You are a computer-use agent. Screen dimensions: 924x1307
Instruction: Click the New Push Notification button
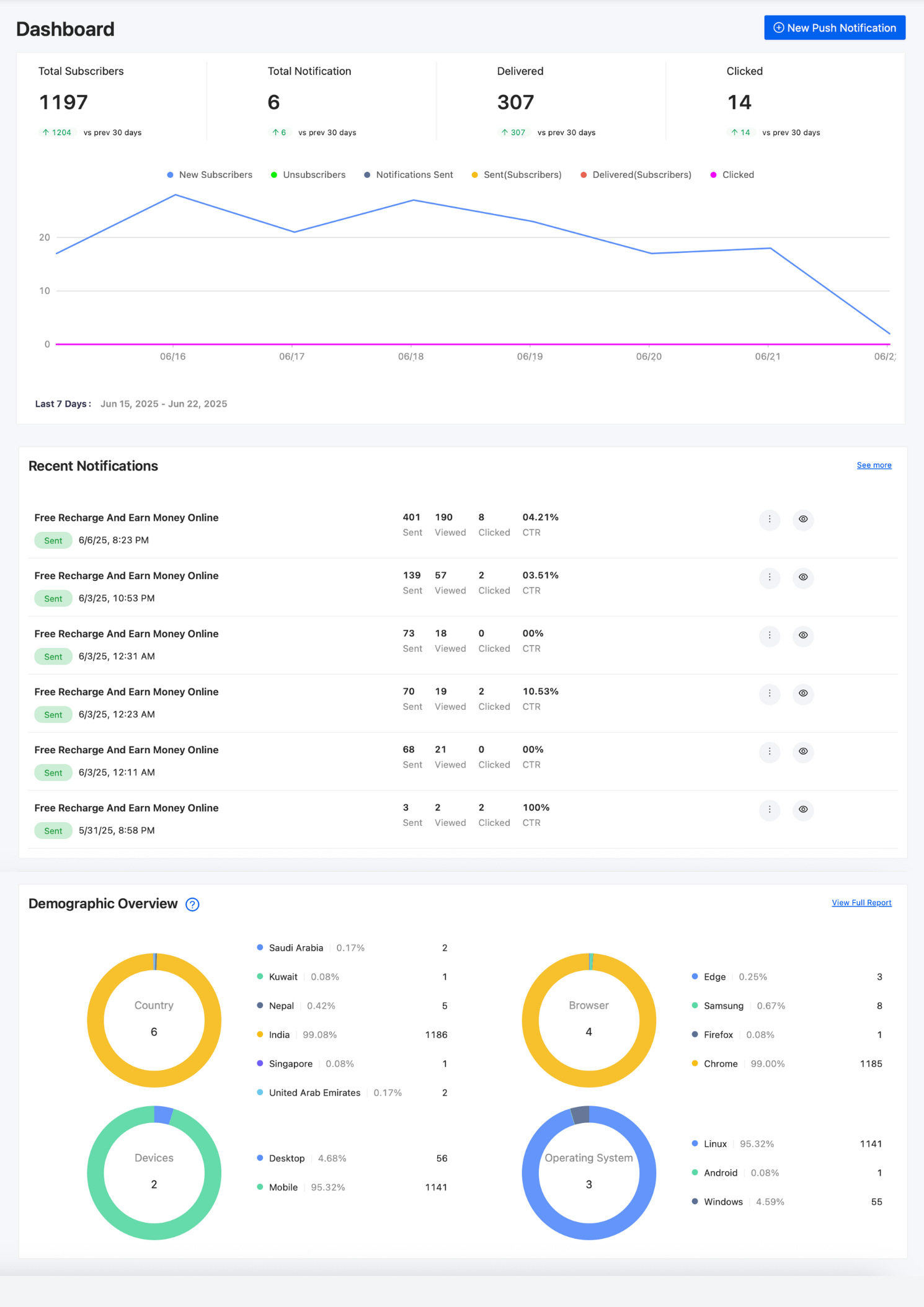[x=834, y=28]
